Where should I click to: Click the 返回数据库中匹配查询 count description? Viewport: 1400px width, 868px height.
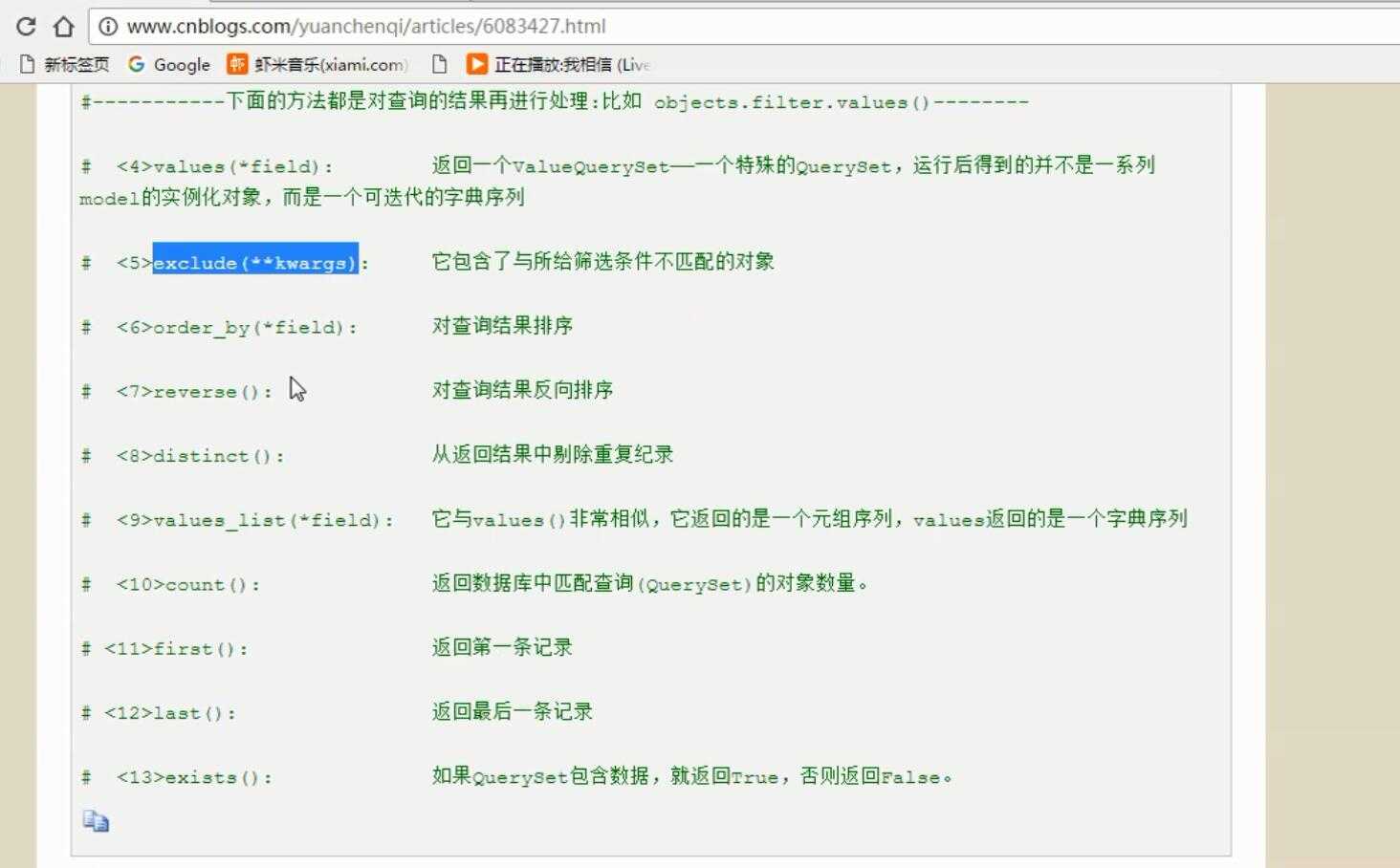tap(649, 583)
